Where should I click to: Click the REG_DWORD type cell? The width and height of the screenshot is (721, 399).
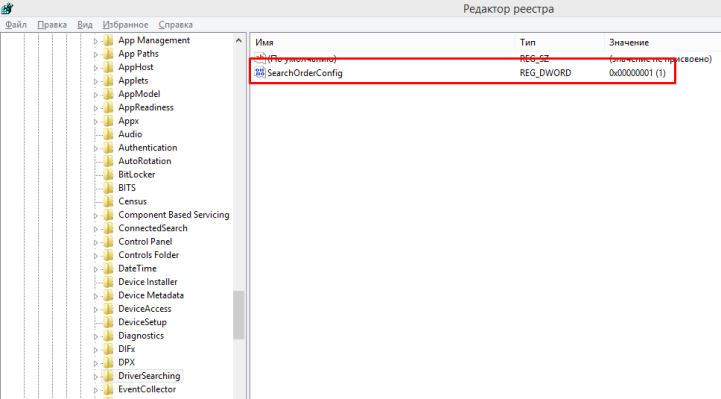545,73
